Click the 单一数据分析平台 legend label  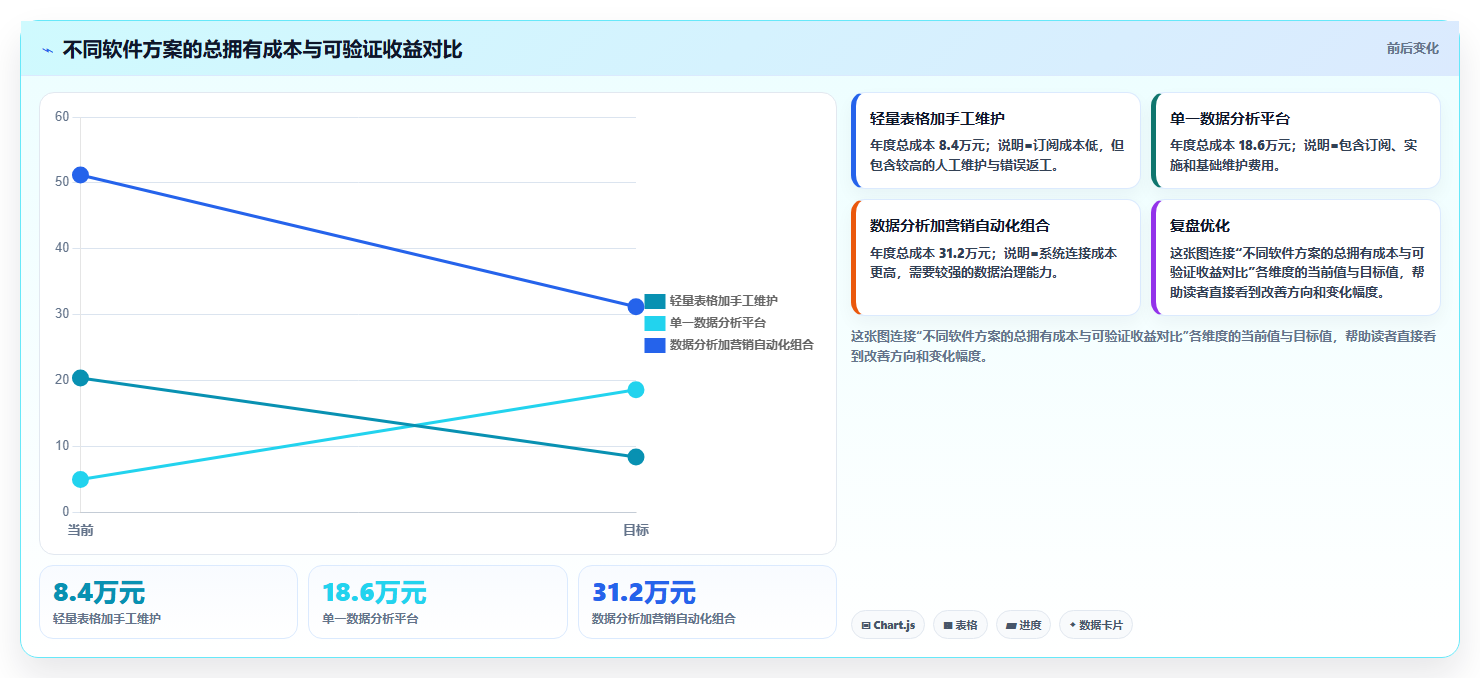(x=718, y=323)
